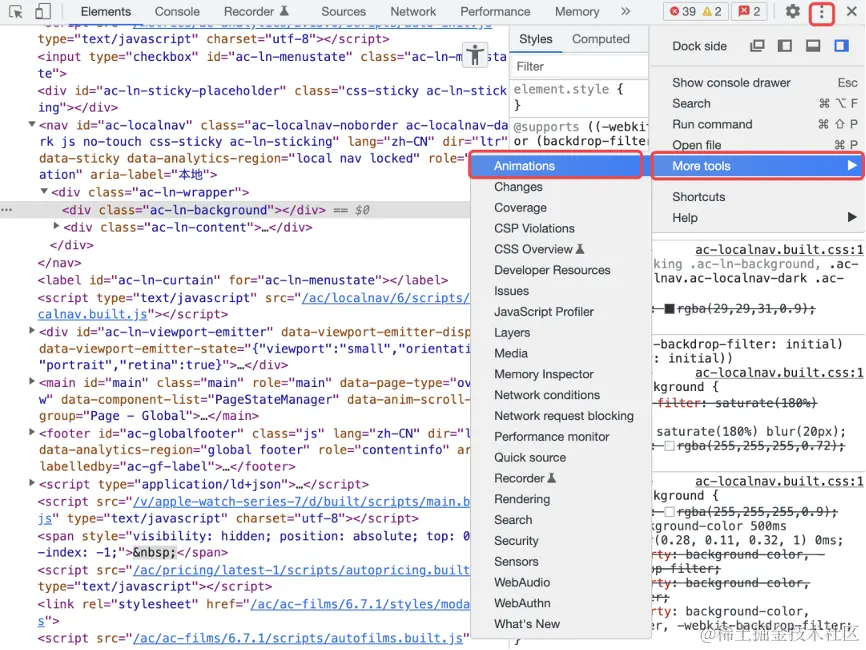Screen dimensions: 866x650
Task: Choose Open file
Action: coord(758,145)
